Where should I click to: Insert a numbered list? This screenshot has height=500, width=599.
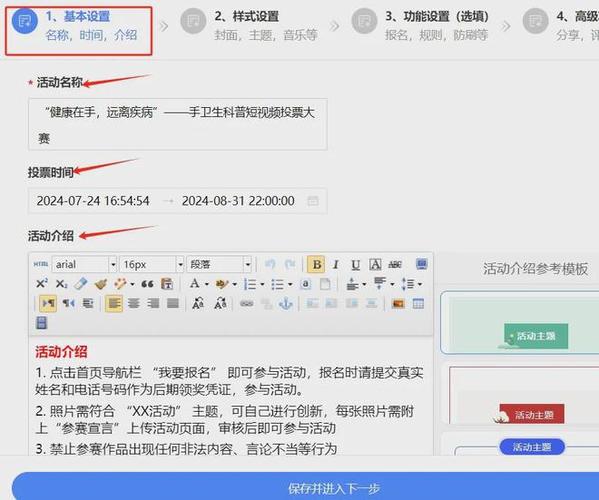pyautogui.click(x=250, y=284)
